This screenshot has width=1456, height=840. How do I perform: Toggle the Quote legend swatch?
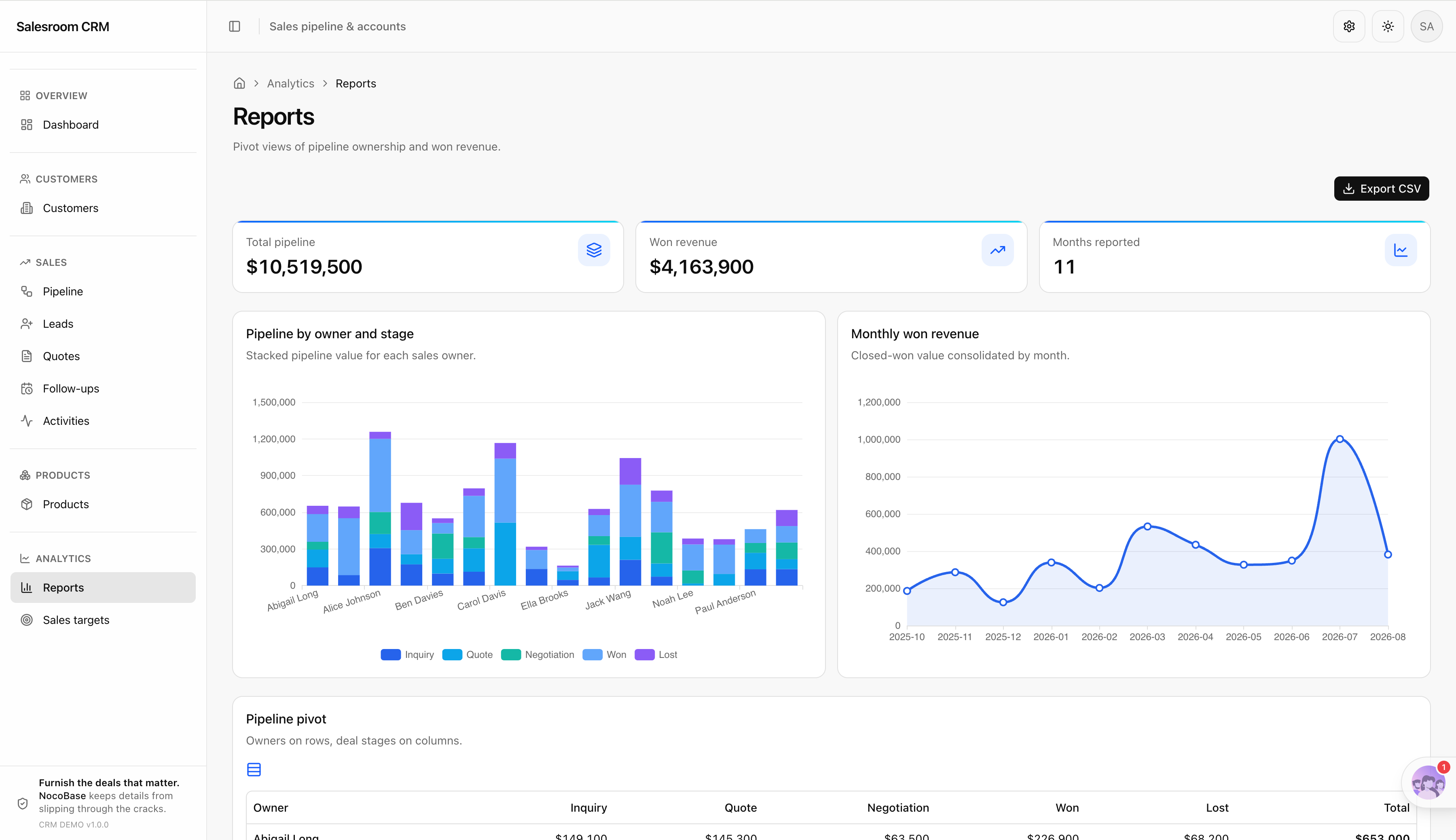(452, 655)
